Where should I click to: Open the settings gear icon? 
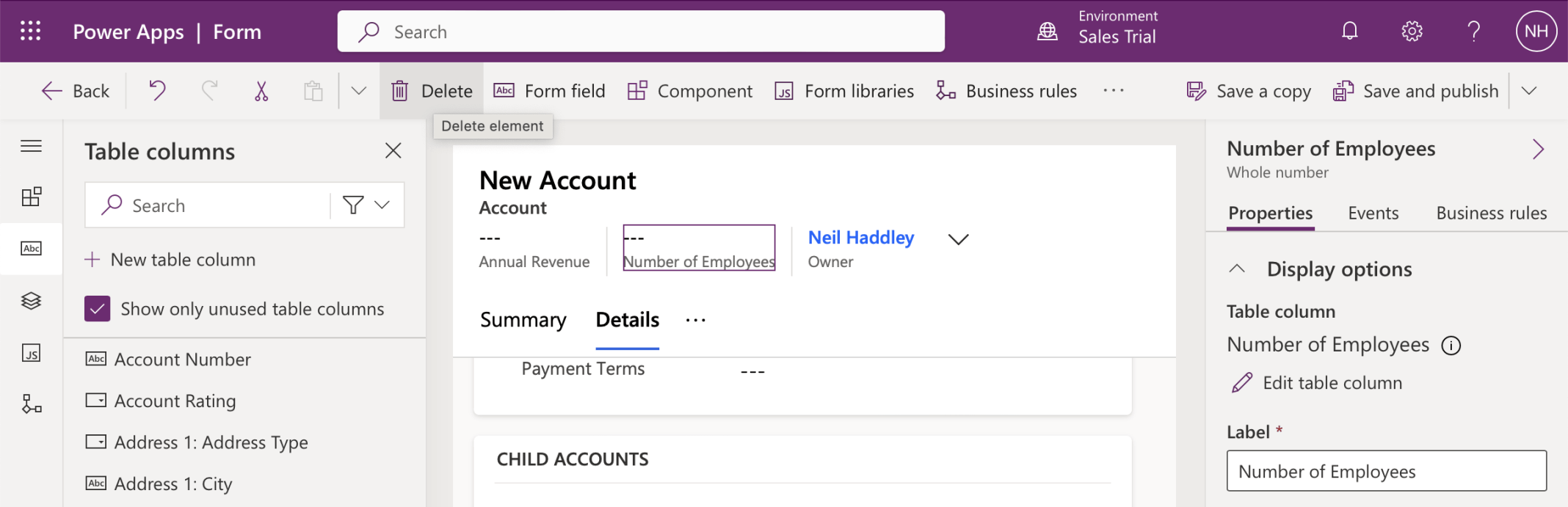[x=1412, y=31]
